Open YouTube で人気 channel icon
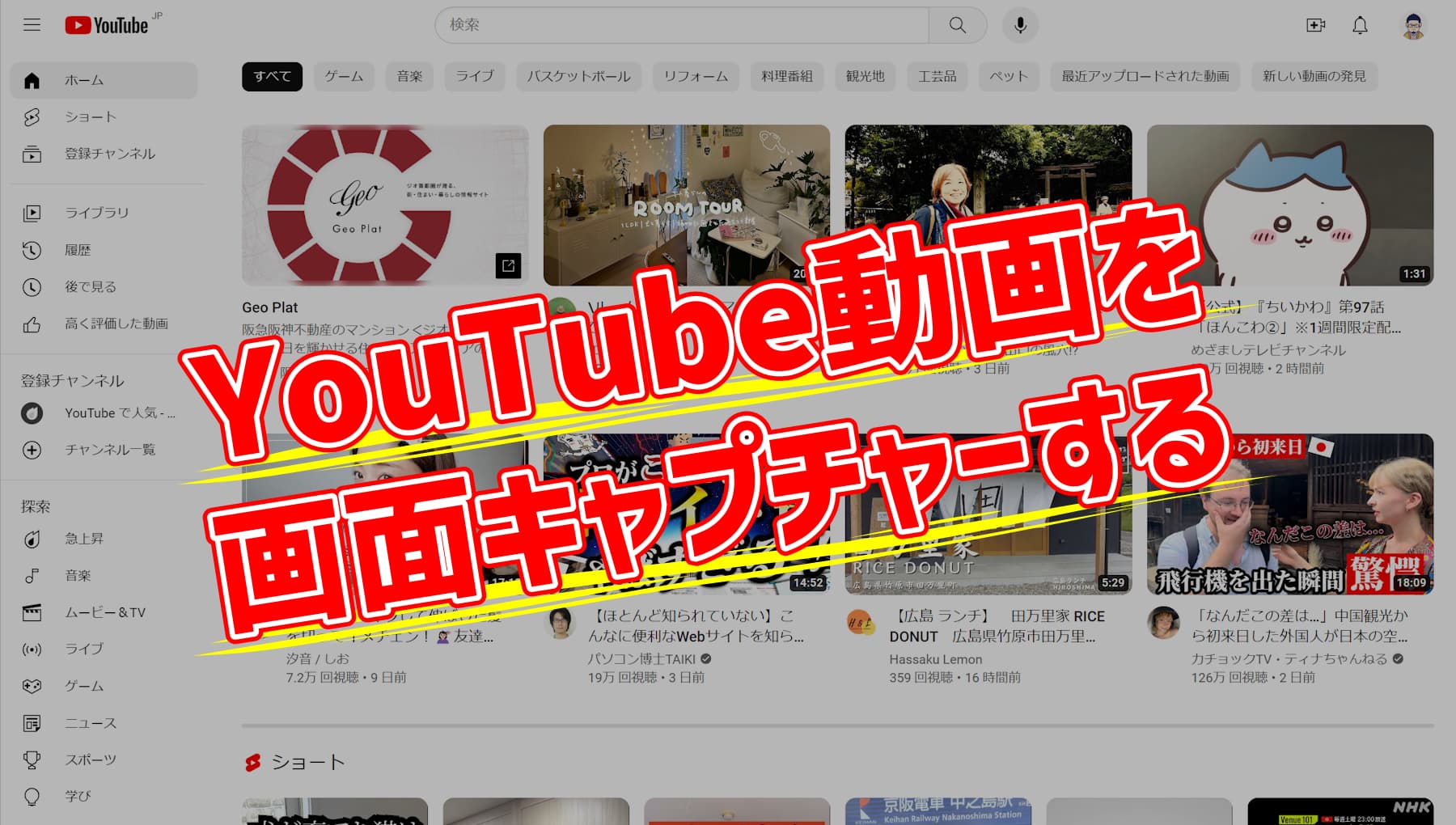 point(32,413)
